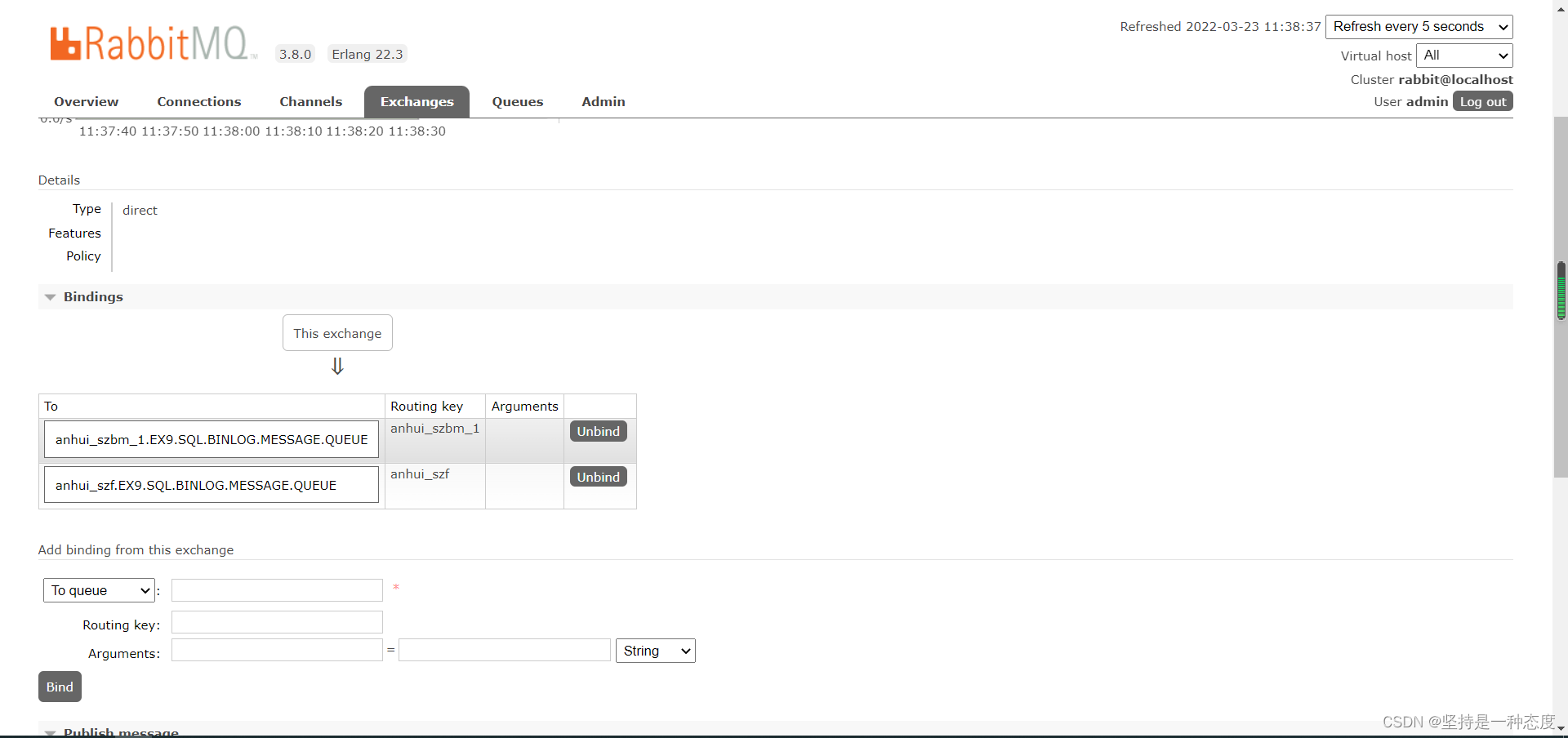Open the String argument type dropdown

tap(655, 651)
